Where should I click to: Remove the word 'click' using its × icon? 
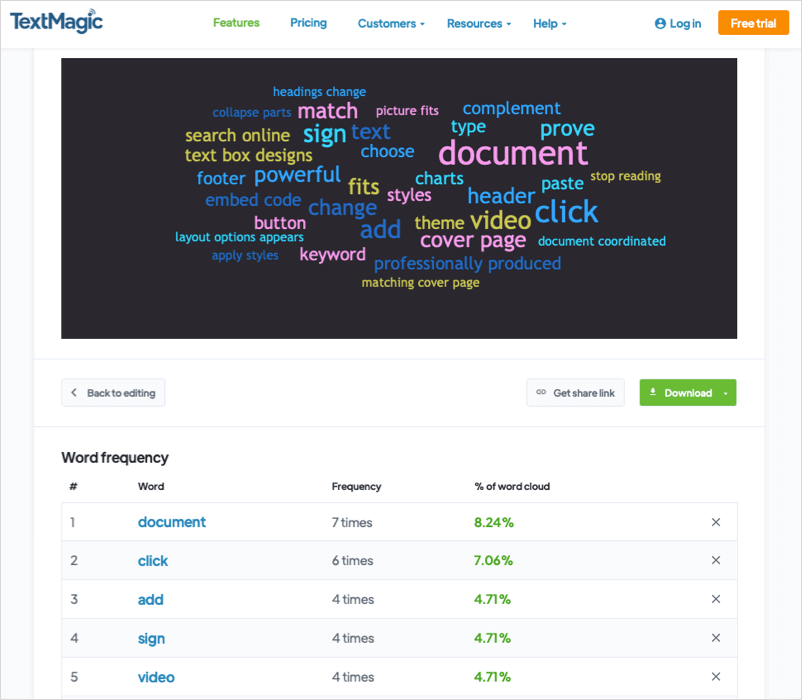[716, 560]
